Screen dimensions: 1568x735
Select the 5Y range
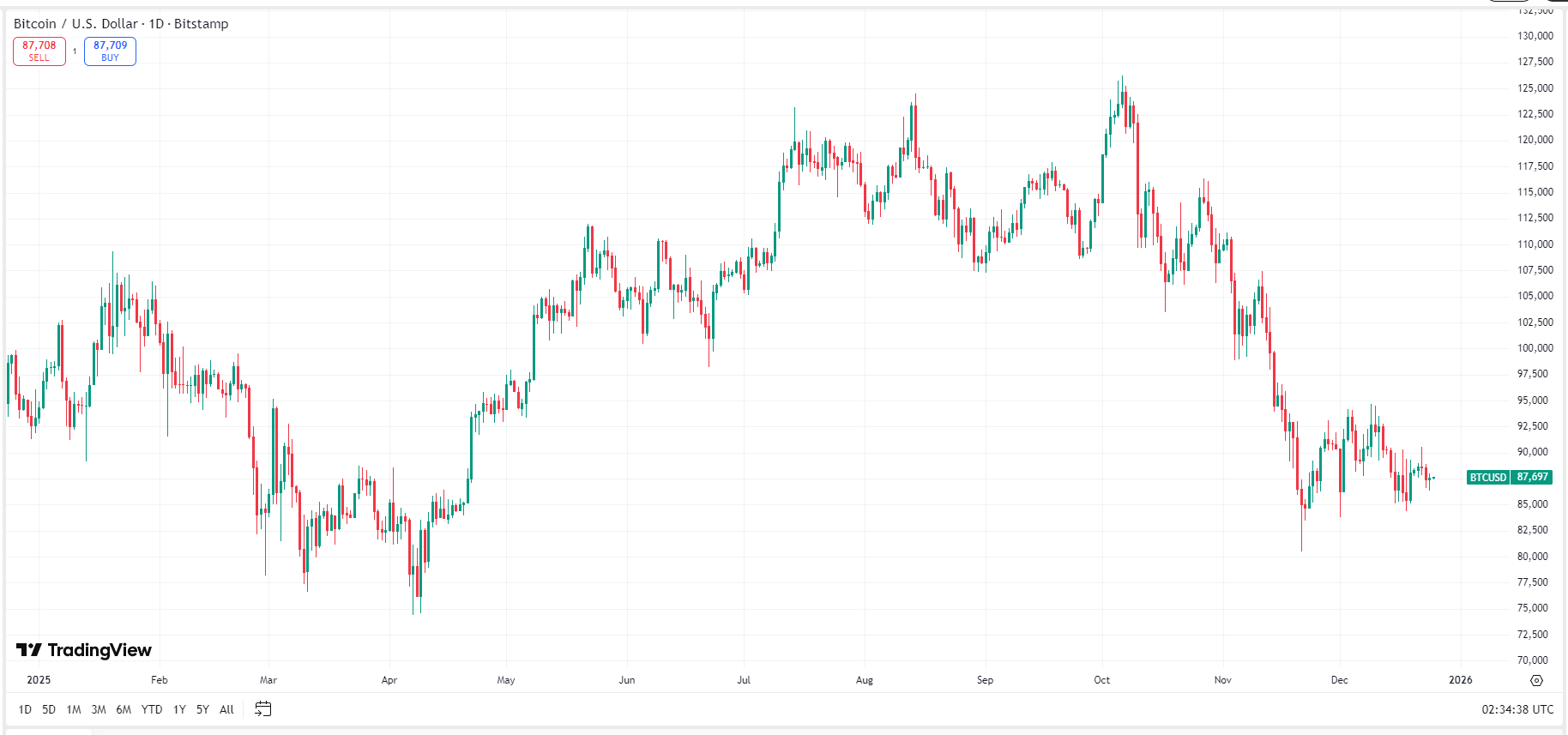(202, 710)
